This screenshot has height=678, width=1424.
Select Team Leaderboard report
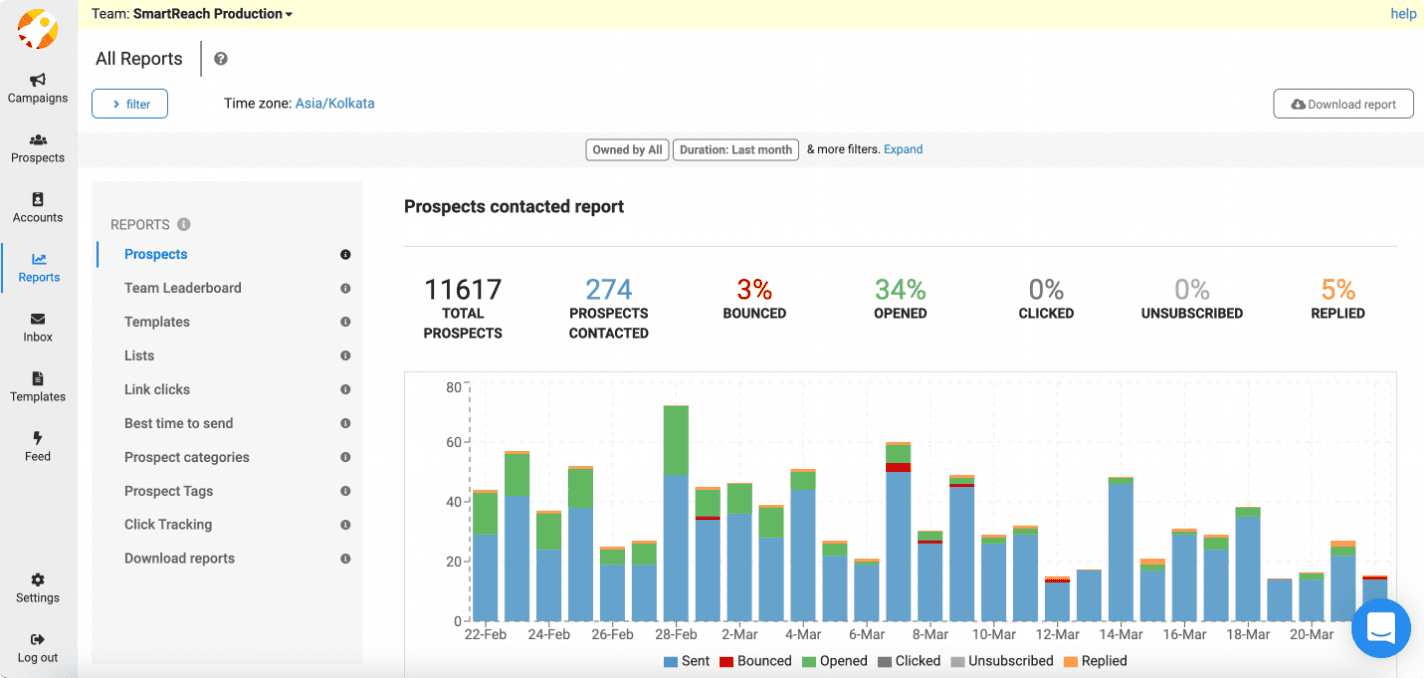[182, 287]
